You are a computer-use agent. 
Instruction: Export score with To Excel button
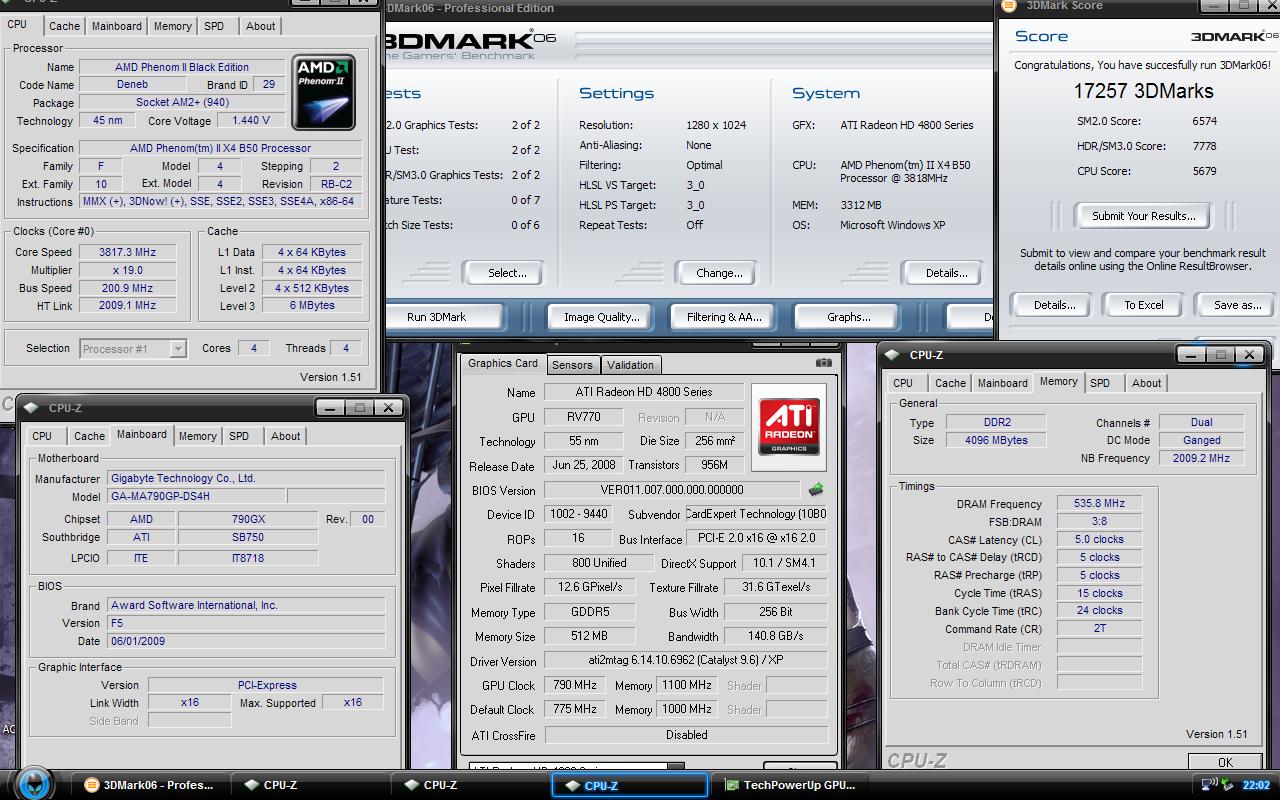pos(1143,305)
